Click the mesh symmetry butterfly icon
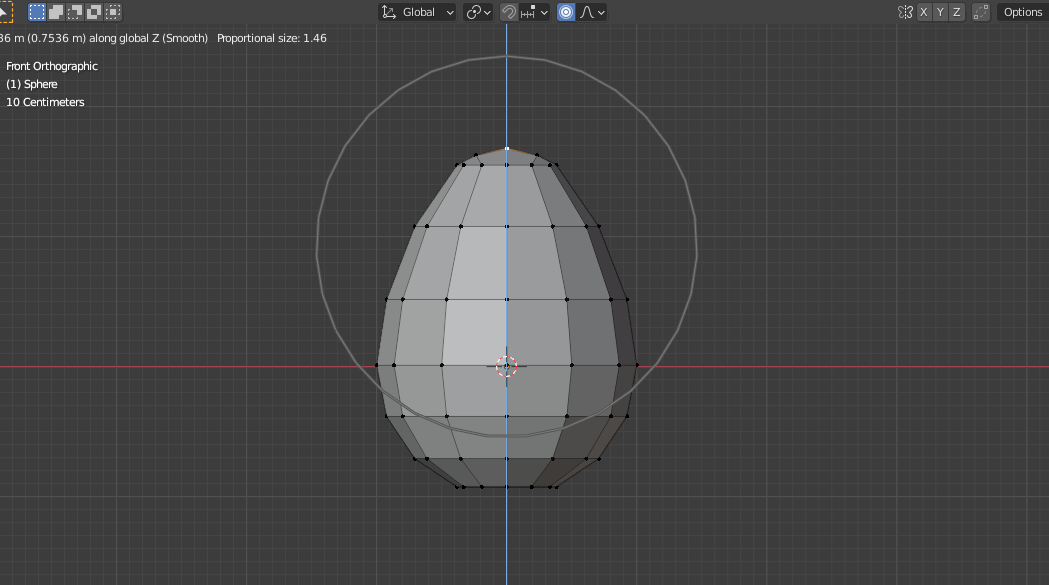The height and width of the screenshot is (585, 1049). coord(905,12)
